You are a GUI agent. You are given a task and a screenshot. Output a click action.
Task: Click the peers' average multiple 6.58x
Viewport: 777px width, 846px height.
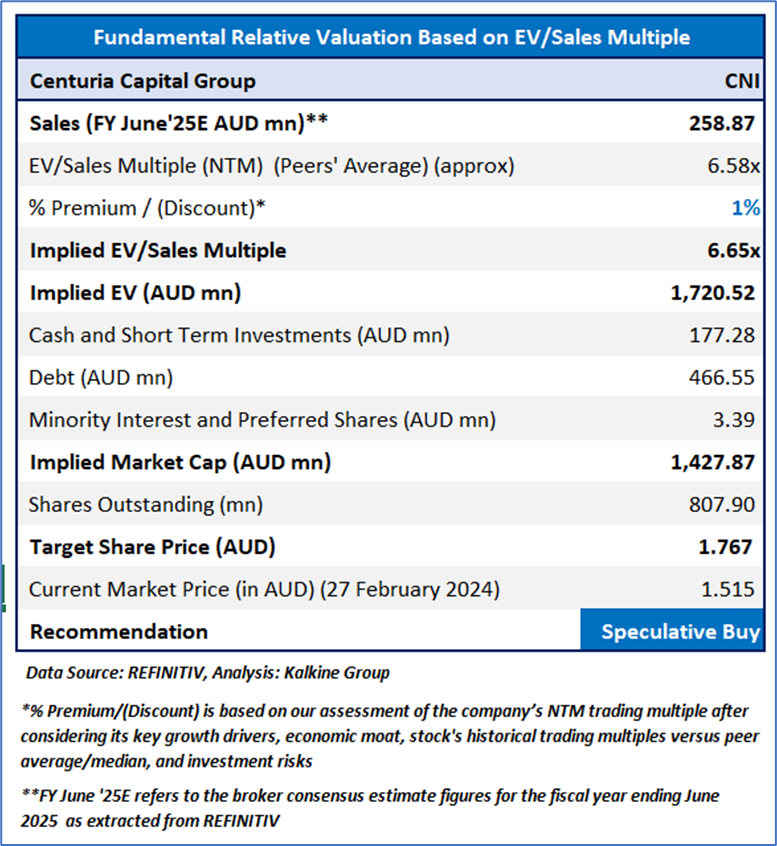tap(730, 166)
